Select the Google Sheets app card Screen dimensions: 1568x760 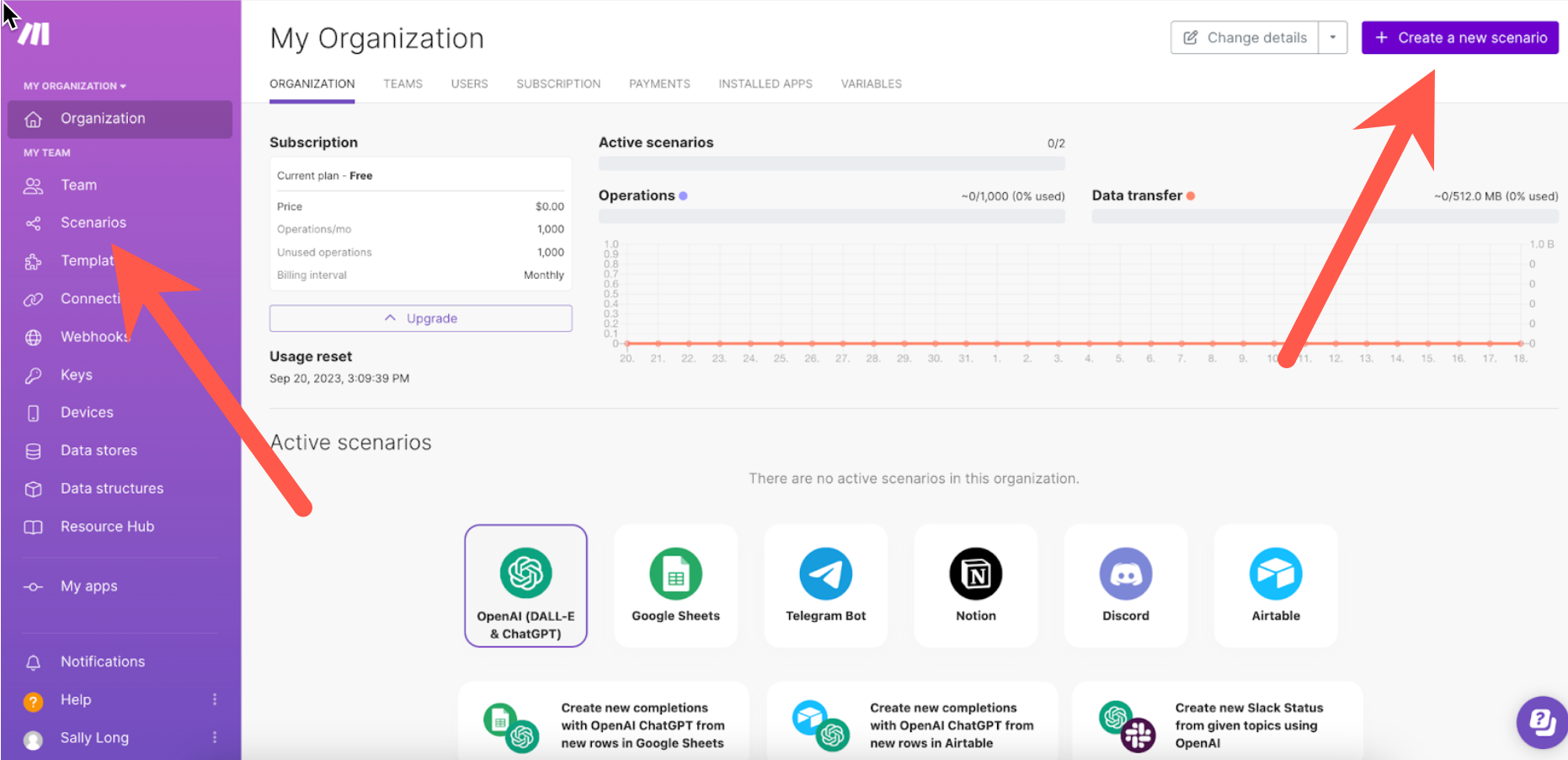[x=675, y=586]
